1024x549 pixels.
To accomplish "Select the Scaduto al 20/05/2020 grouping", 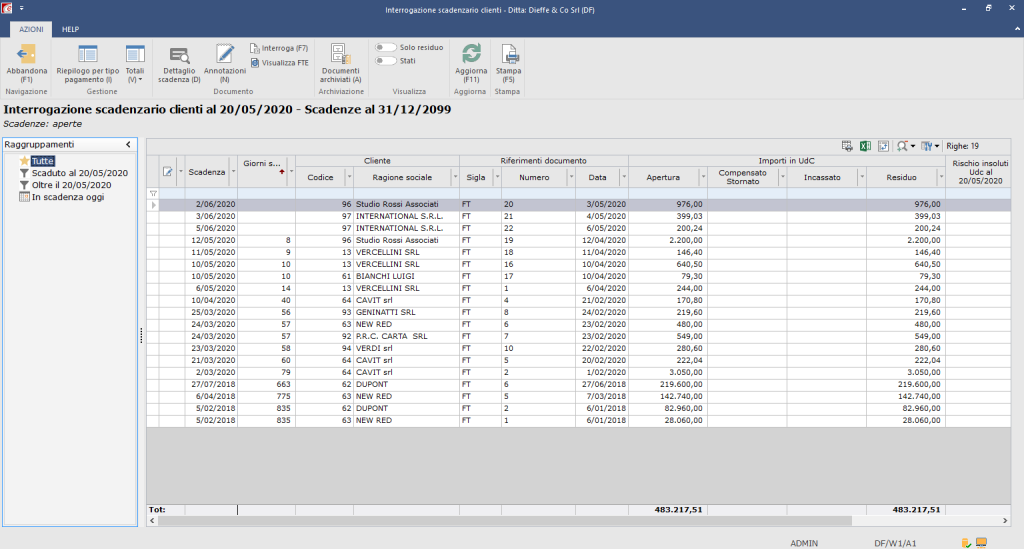I will coord(80,173).
